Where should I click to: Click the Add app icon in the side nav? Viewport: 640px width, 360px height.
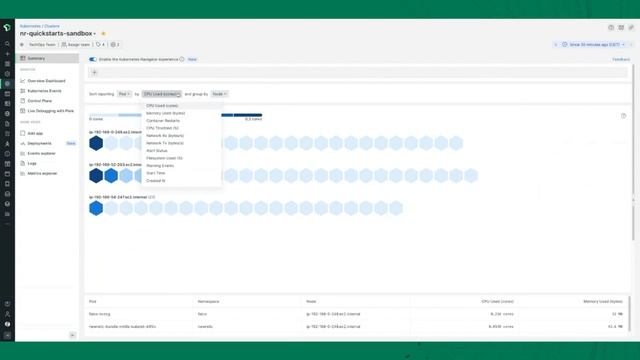(x=23, y=133)
